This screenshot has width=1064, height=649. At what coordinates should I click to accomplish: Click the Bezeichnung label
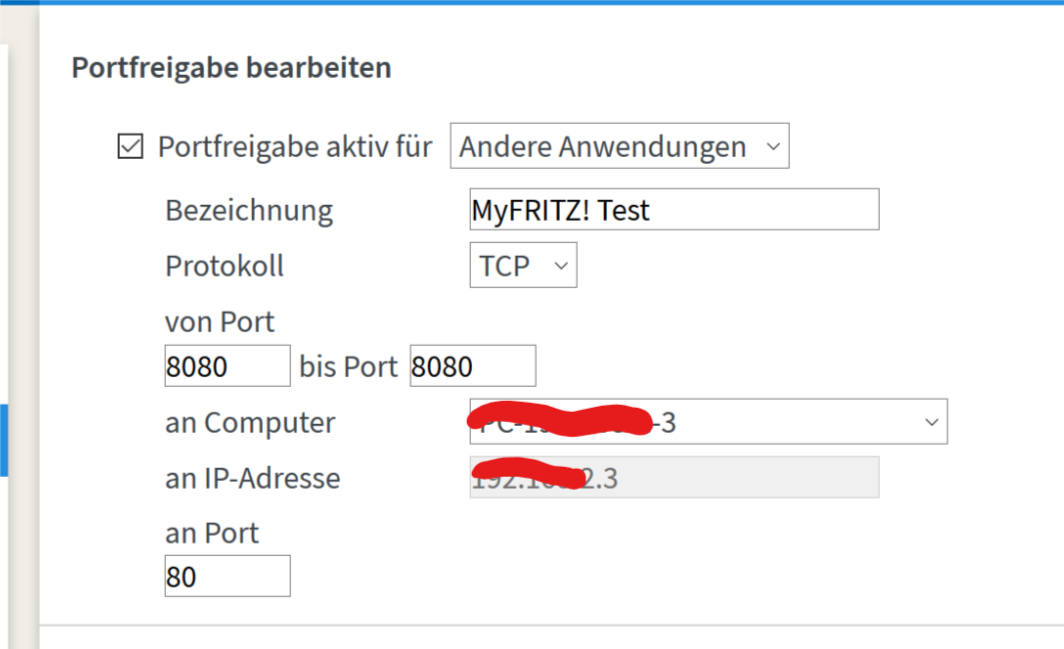pos(249,210)
